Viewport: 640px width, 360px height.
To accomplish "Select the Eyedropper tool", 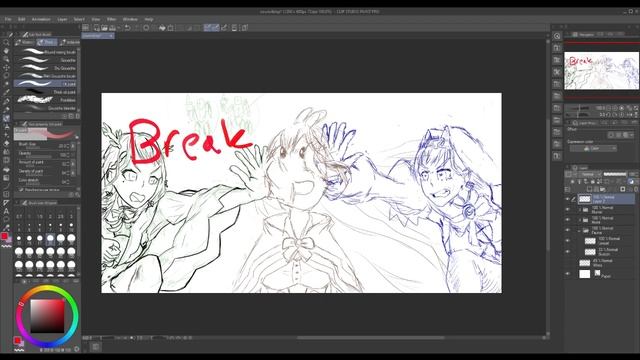I will point(6,93).
